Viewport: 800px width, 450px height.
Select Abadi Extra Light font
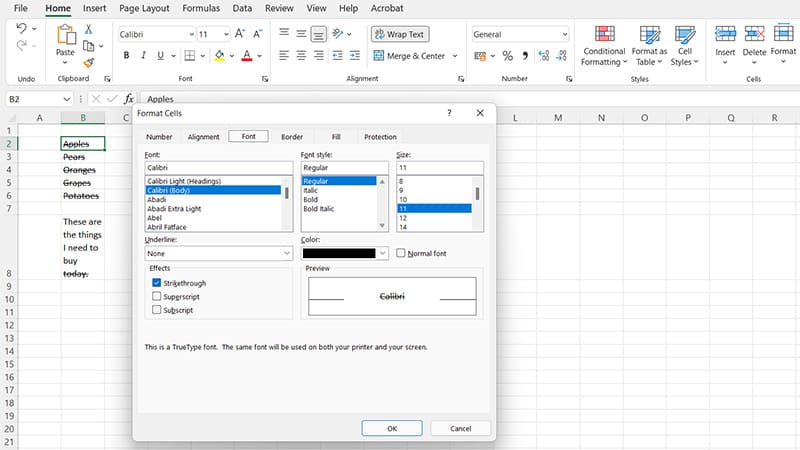pos(174,209)
